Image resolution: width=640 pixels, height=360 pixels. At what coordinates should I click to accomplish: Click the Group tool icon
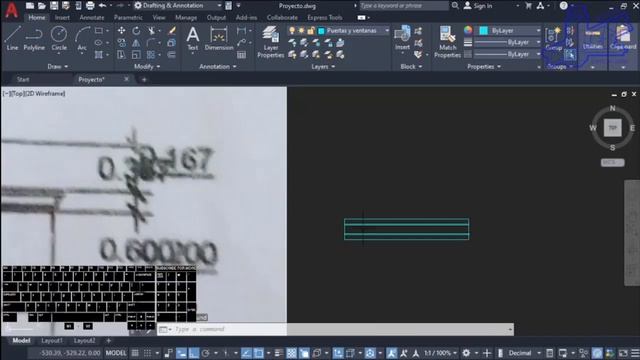click(553, 38)
